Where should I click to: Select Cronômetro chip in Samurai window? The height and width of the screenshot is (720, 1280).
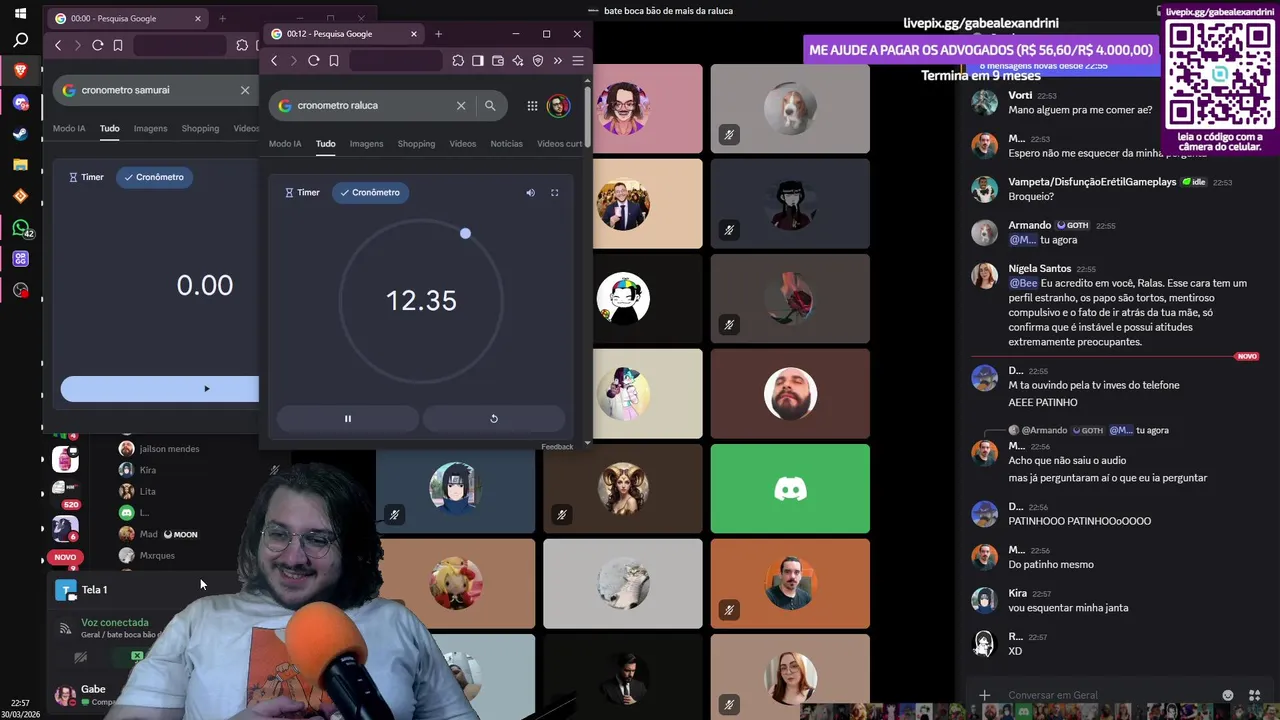pos(154,177)
